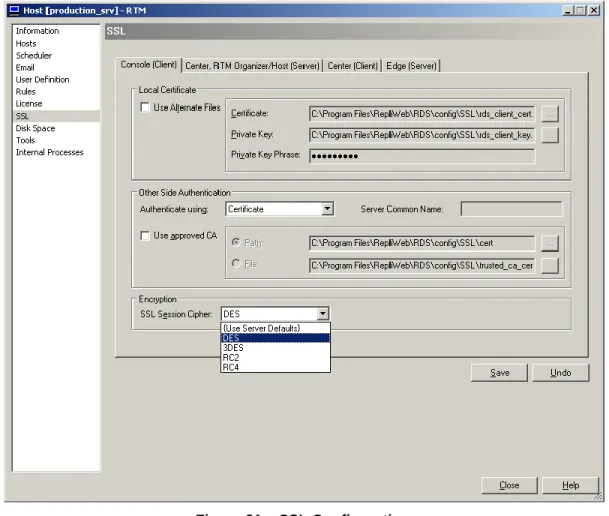Collapse the SSL Session Cipher dropdown arrow
This screenshot has width=609, height=516.
pos(323,314)
